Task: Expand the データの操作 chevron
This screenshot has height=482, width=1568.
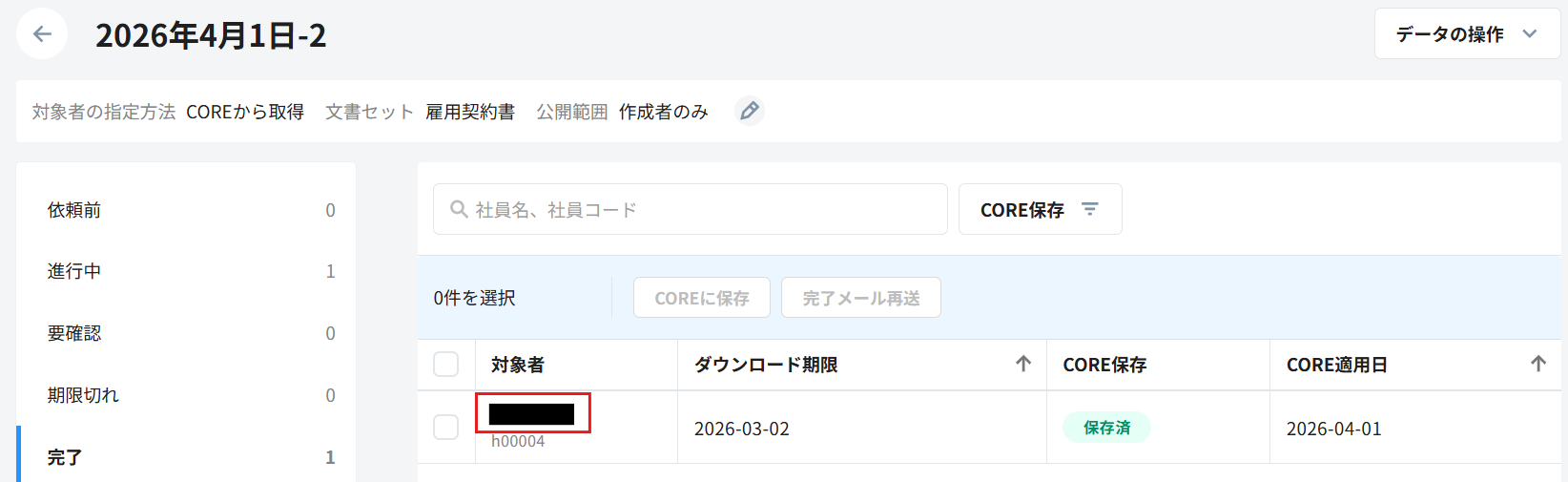Action: click(x=1530, y=34)
